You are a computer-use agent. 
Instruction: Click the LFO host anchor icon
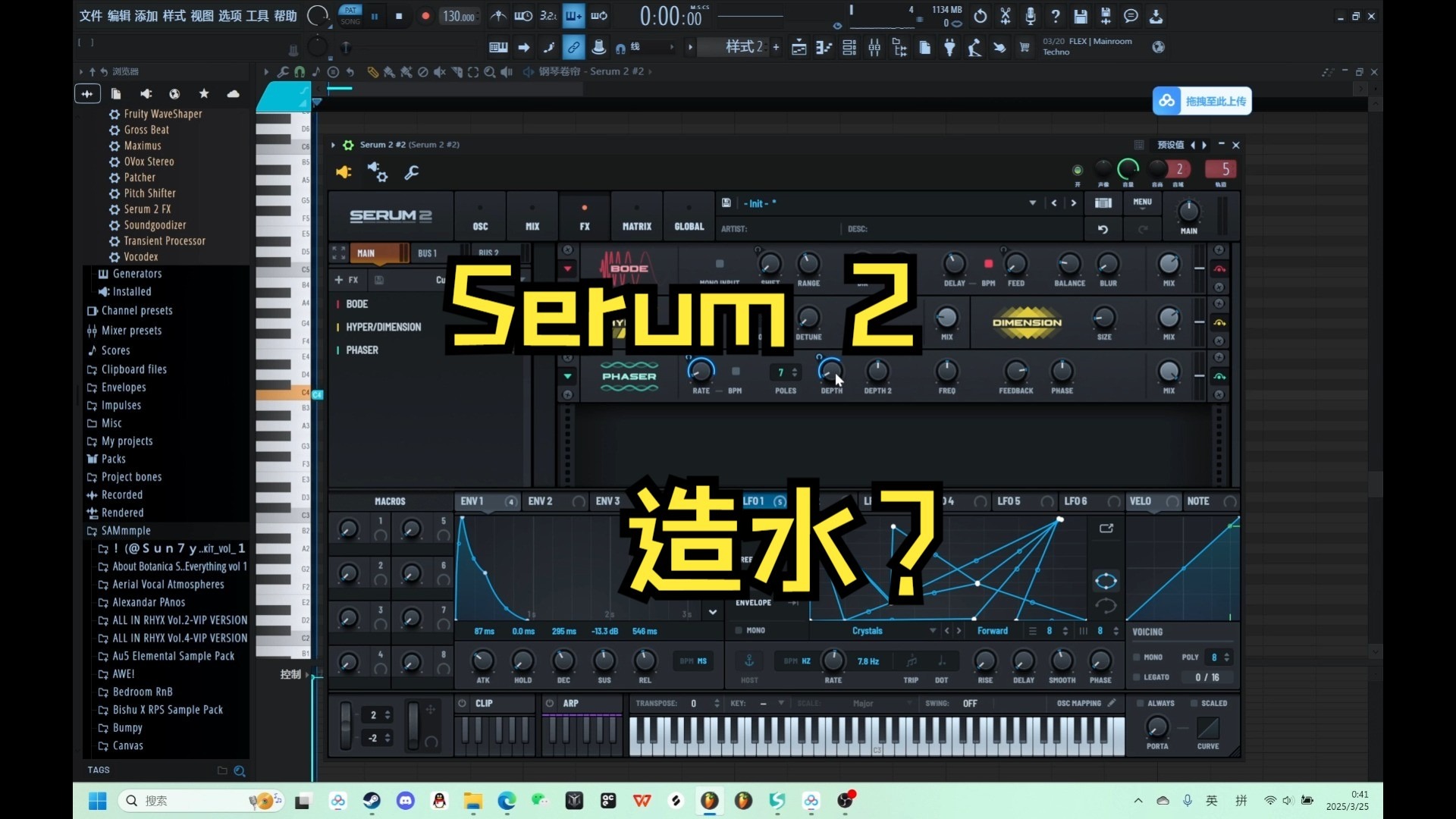coord(748,661)
